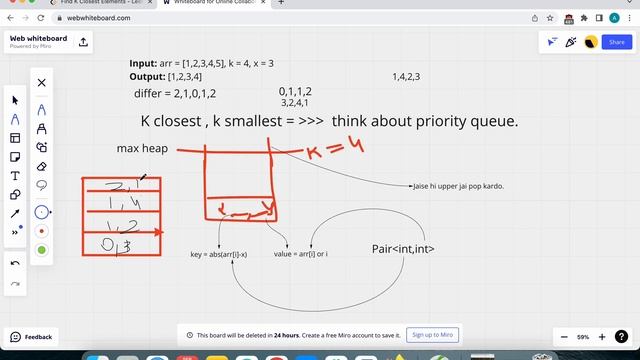
Task: Click the 'Output: [1,2,3,4]' line
Action: coord(165,77)
